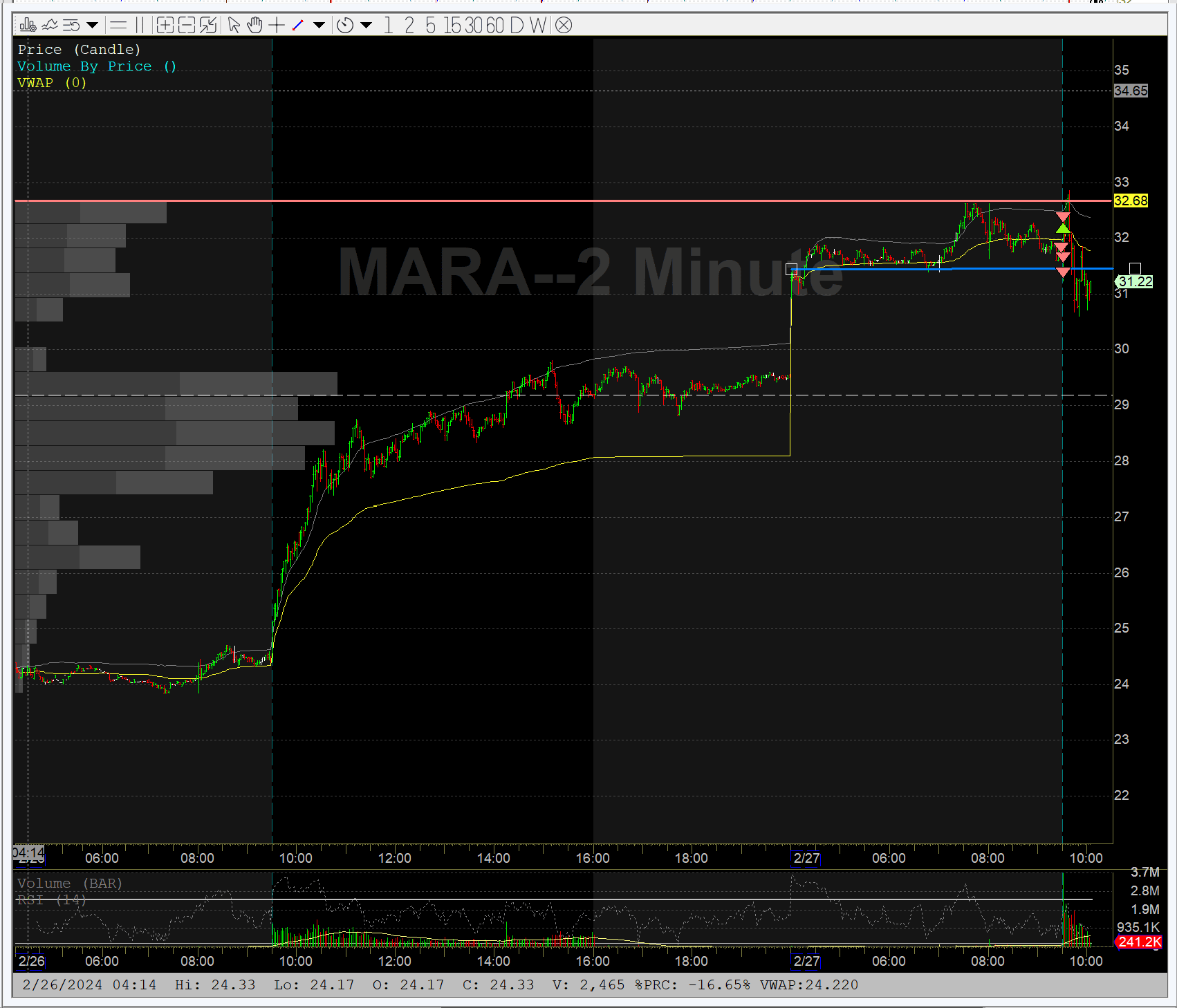Expand the dropdown arrow beside the list icon

point(92,26)
